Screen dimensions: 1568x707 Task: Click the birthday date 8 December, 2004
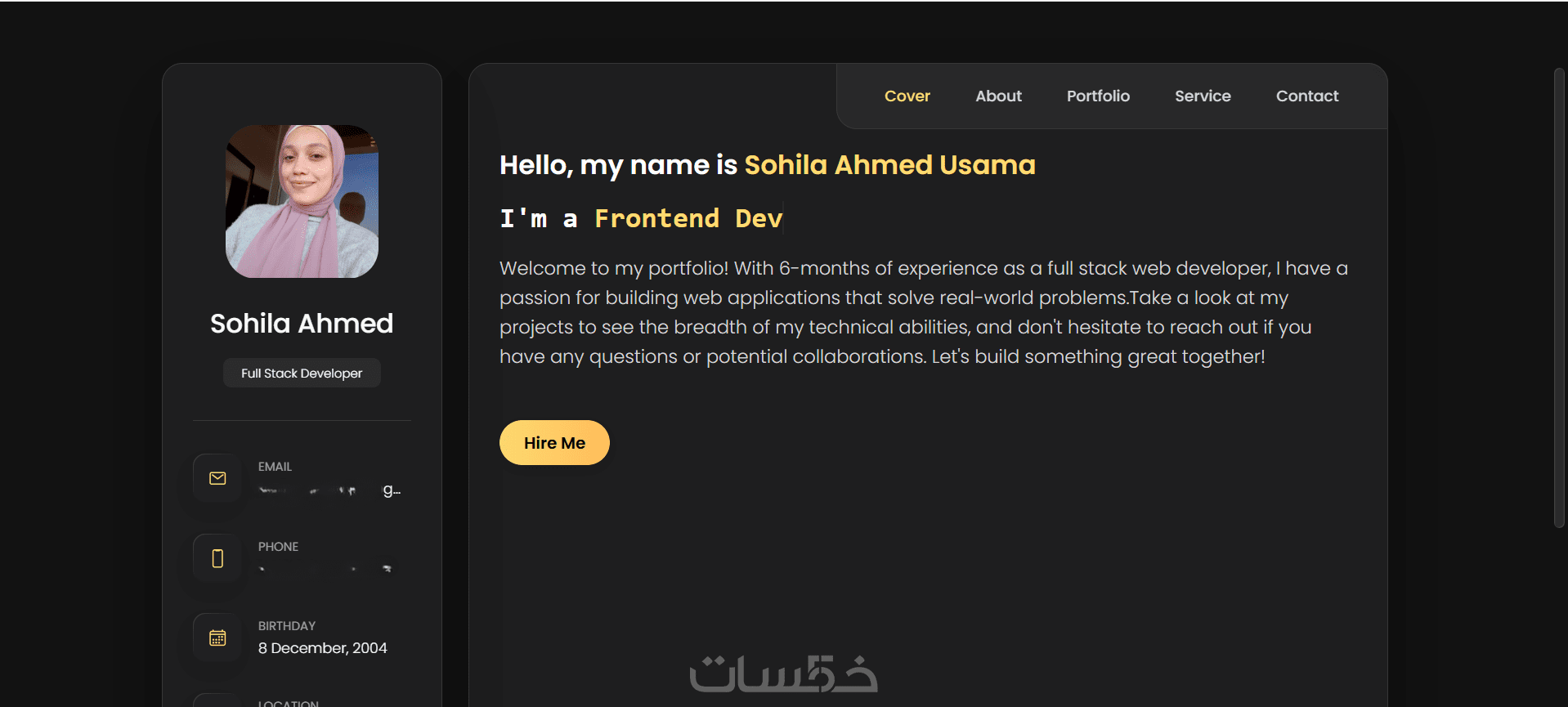[x=323, y=648]
